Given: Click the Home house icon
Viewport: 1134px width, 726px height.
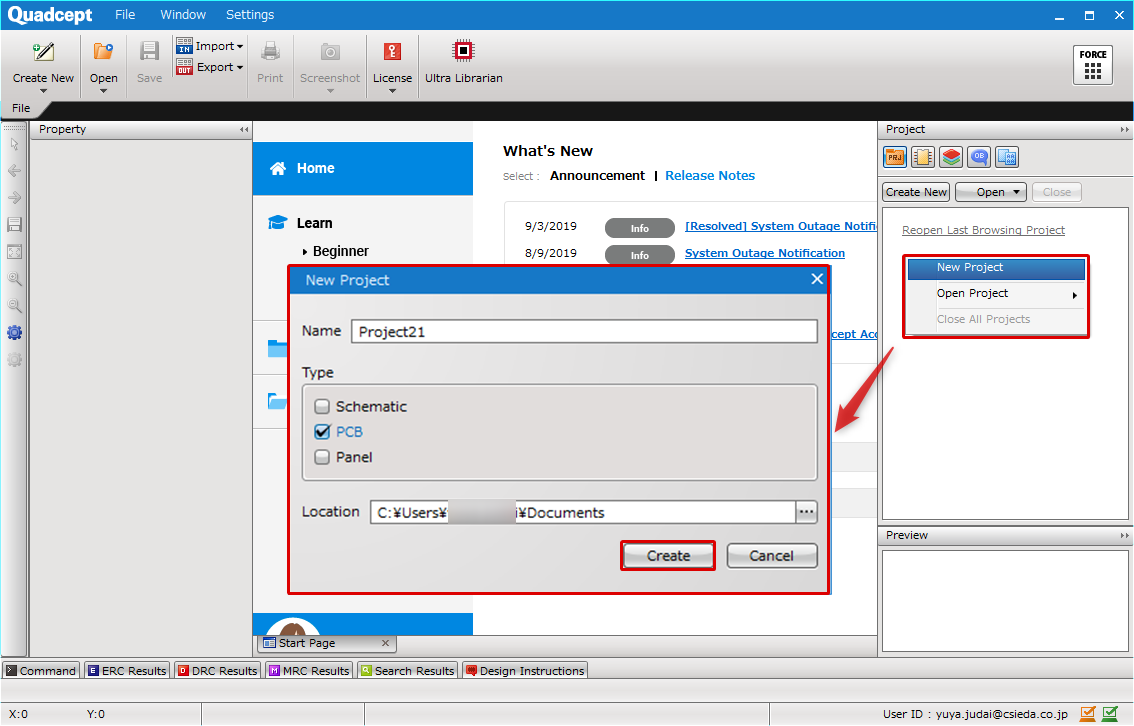Looking at the screenshot, I should coord(278,168).
